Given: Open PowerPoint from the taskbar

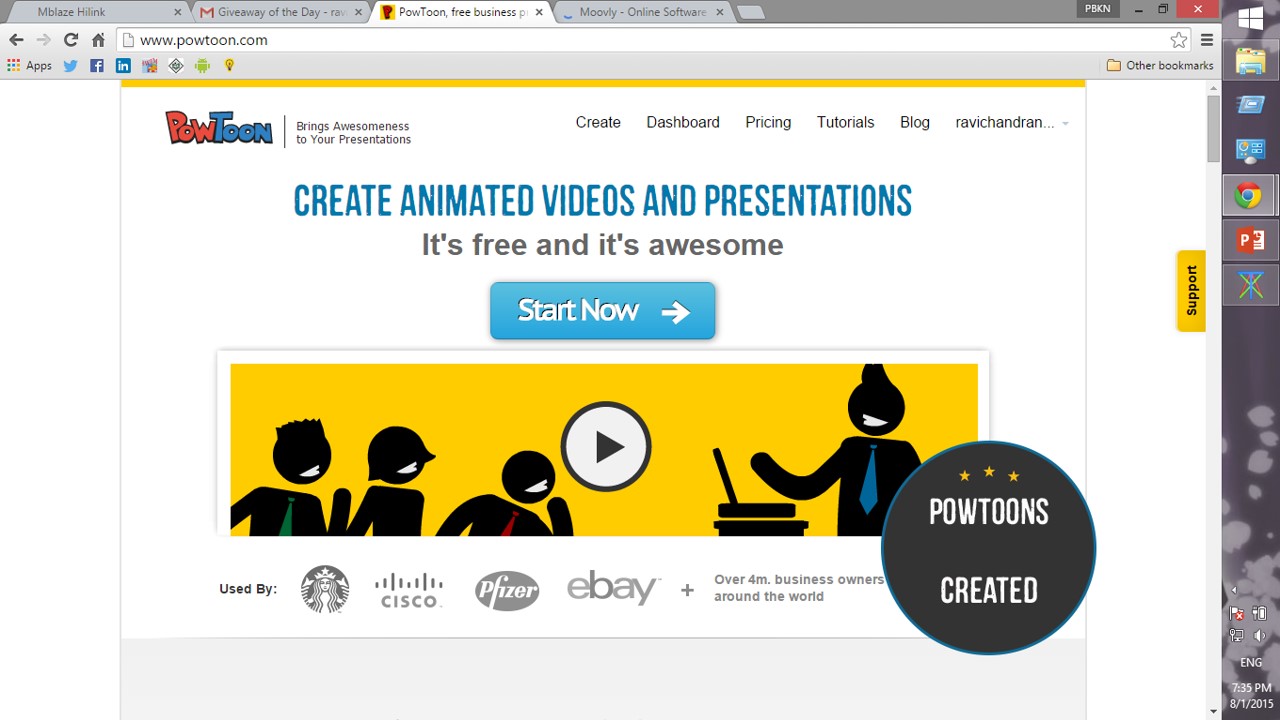Looking at the screenshot, I should click(x=1250, y=240).
